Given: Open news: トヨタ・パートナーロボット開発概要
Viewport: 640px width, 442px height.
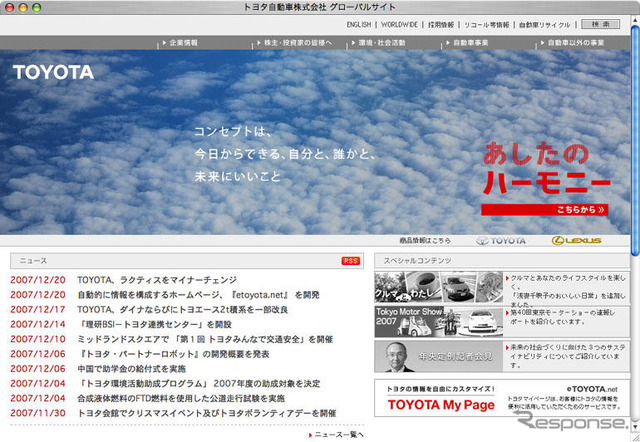Looking at the screenshot, I should click(174, 354).
